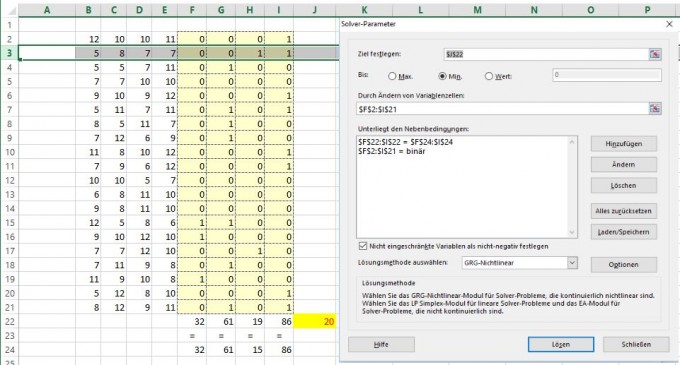Click cell D16 with value 12
Viewport: 680px width, 365px height.
139,237
